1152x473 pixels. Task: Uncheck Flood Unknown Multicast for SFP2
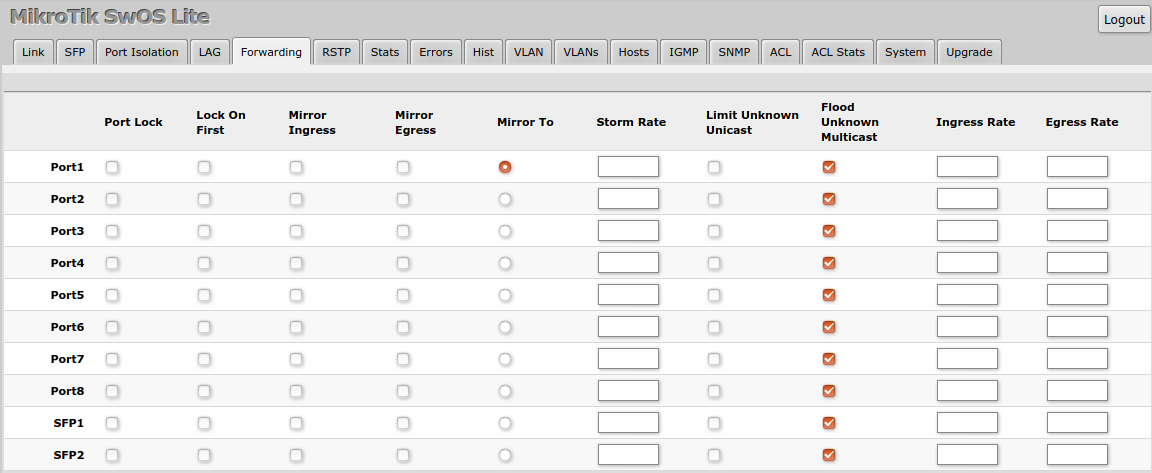[x=829, y=455]
